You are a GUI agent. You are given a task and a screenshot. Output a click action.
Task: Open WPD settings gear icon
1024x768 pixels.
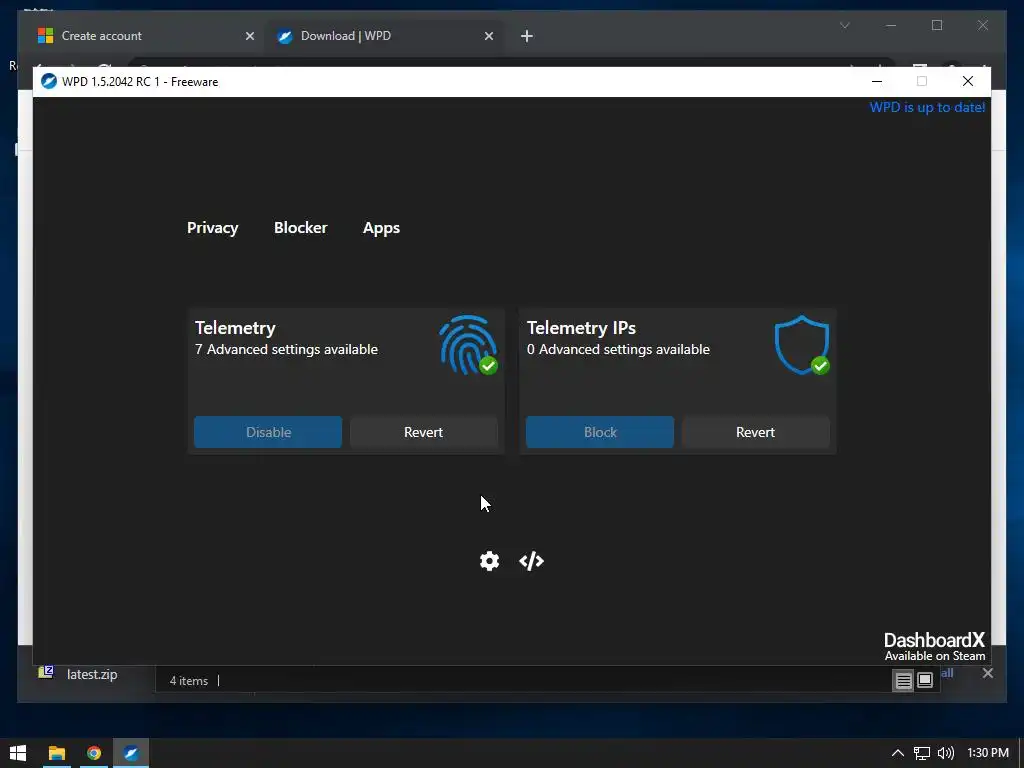click(489, 561)
